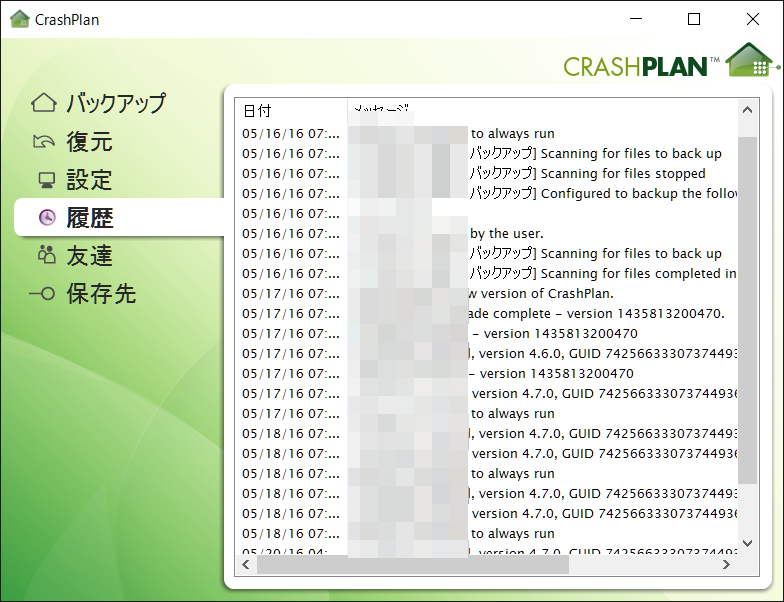The image size is (784, 602).
Task: Click the CrashPlan house logo at top right
Action: (x=752, y=60)
